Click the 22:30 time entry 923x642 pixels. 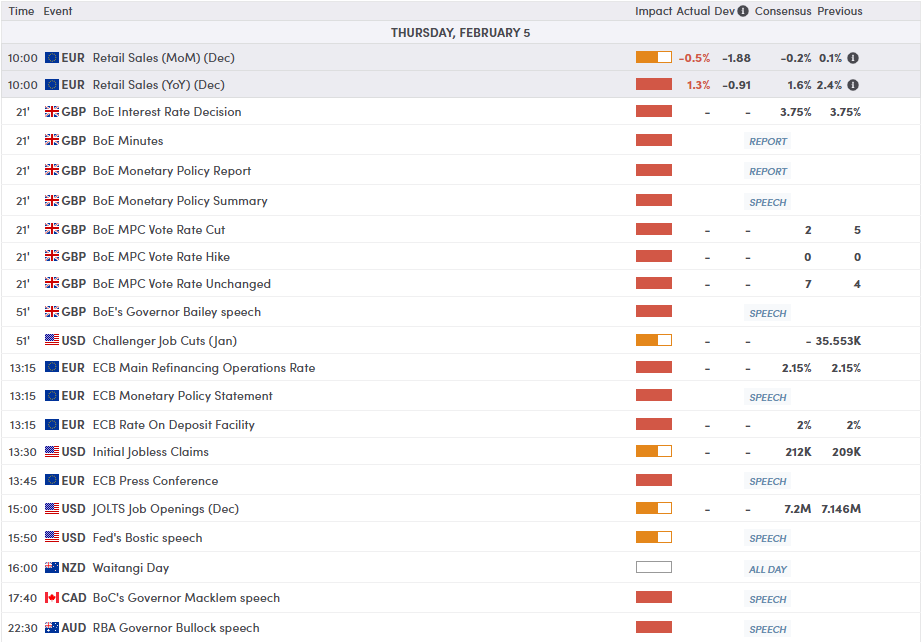[x=22, y=628]
